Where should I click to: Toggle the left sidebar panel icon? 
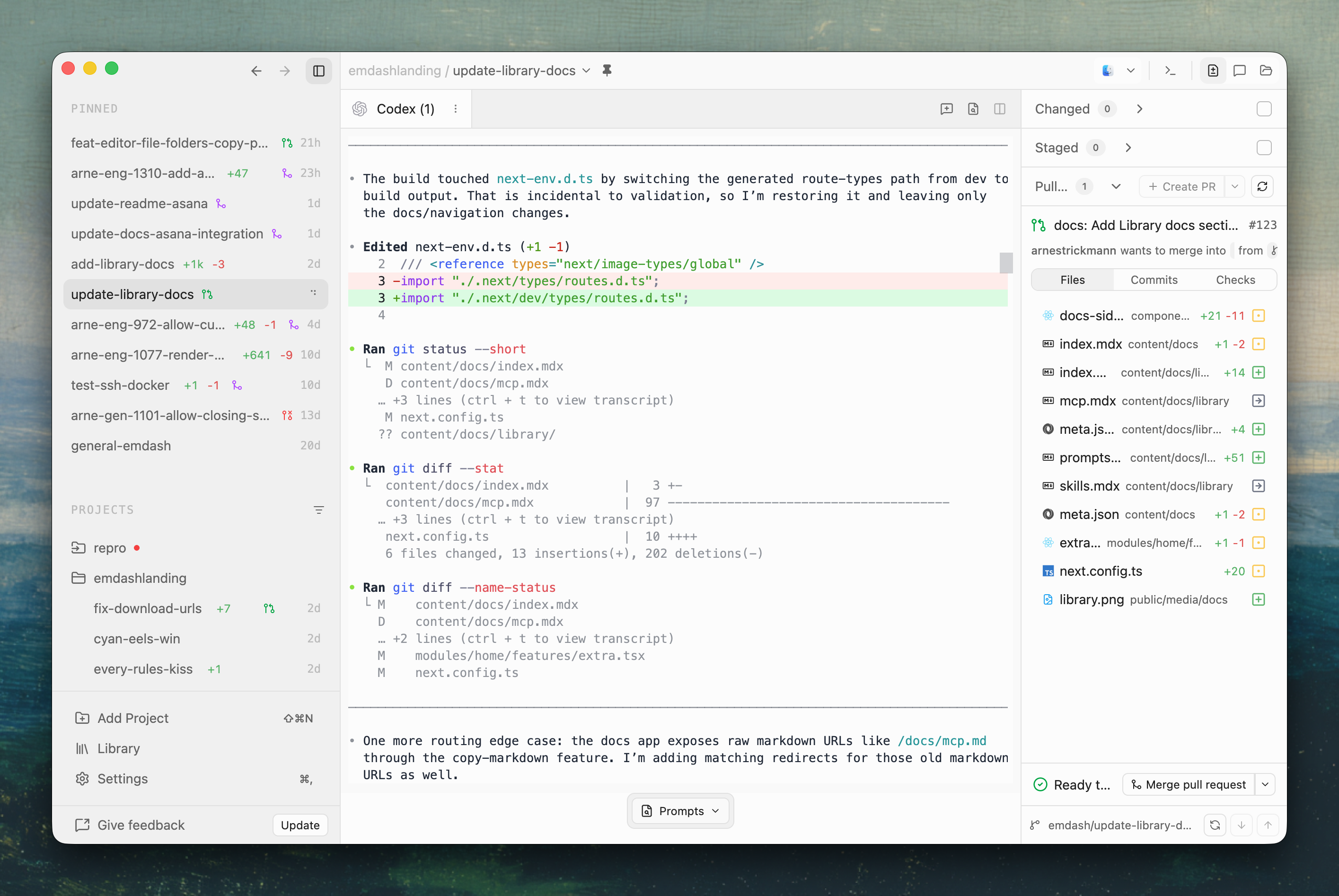pyautogui.click(x=318, y=71)
